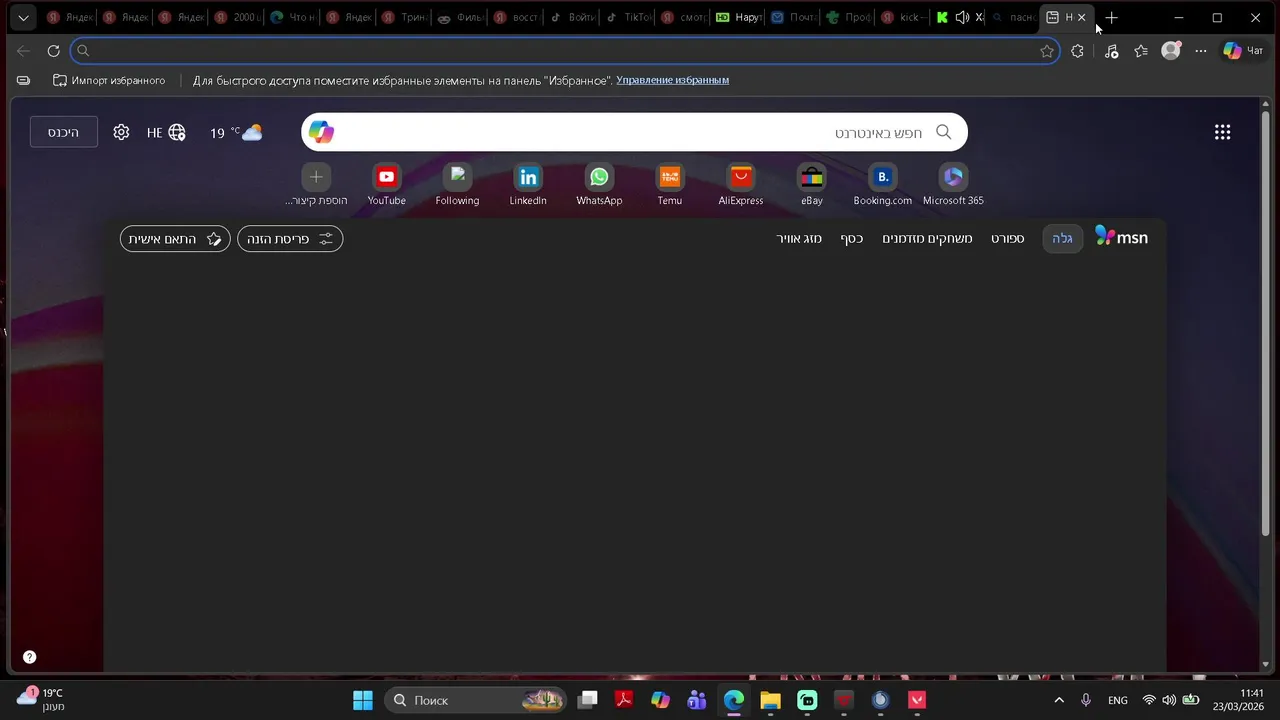The width and height of the screenshot is (1280, 720).
Task: Select the משחקים מזדמנים feed tab
Action: coord(927,238)
